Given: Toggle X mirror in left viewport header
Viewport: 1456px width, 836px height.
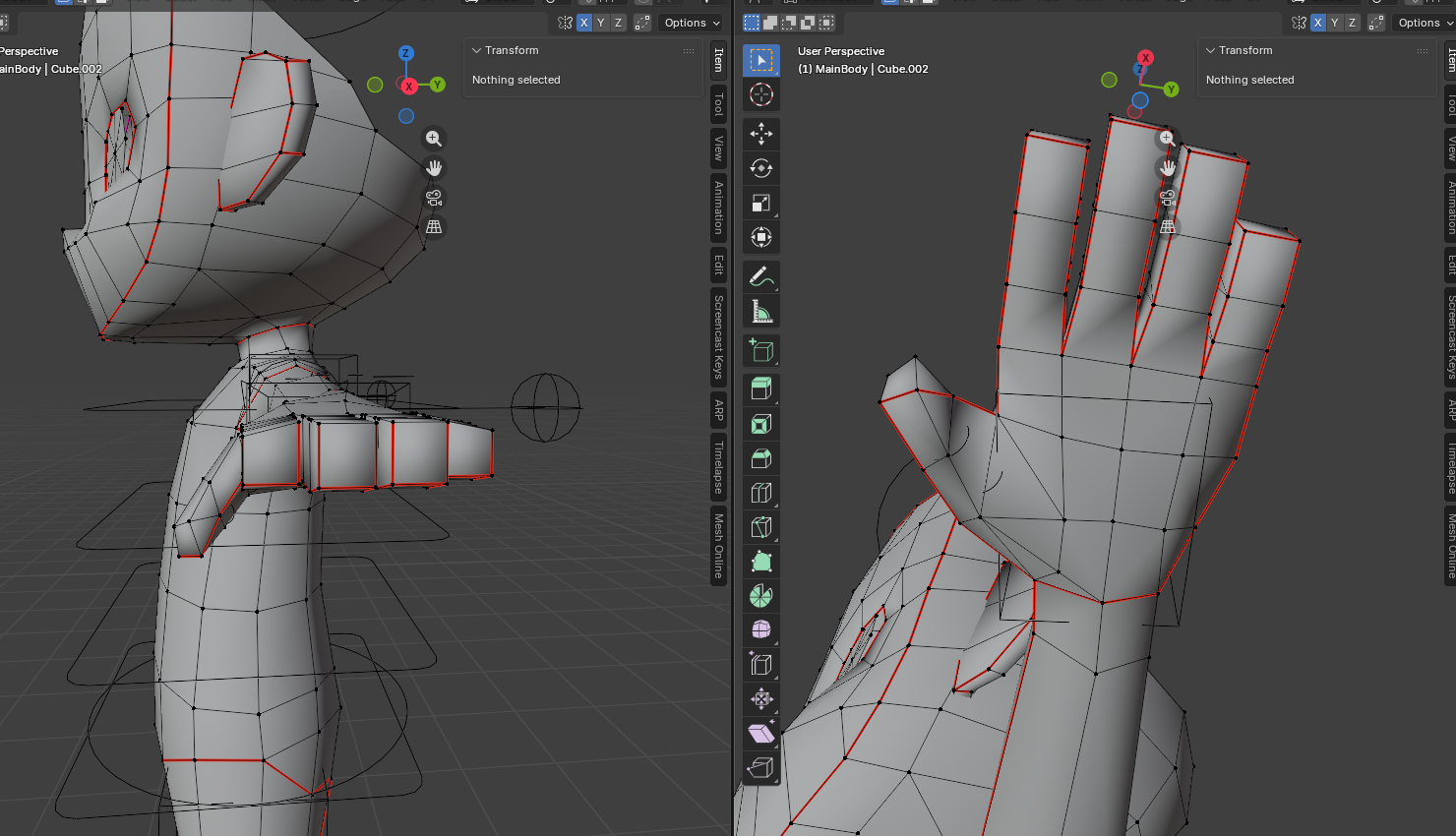Looking at the screenshot, I should (x=584, y=23).
